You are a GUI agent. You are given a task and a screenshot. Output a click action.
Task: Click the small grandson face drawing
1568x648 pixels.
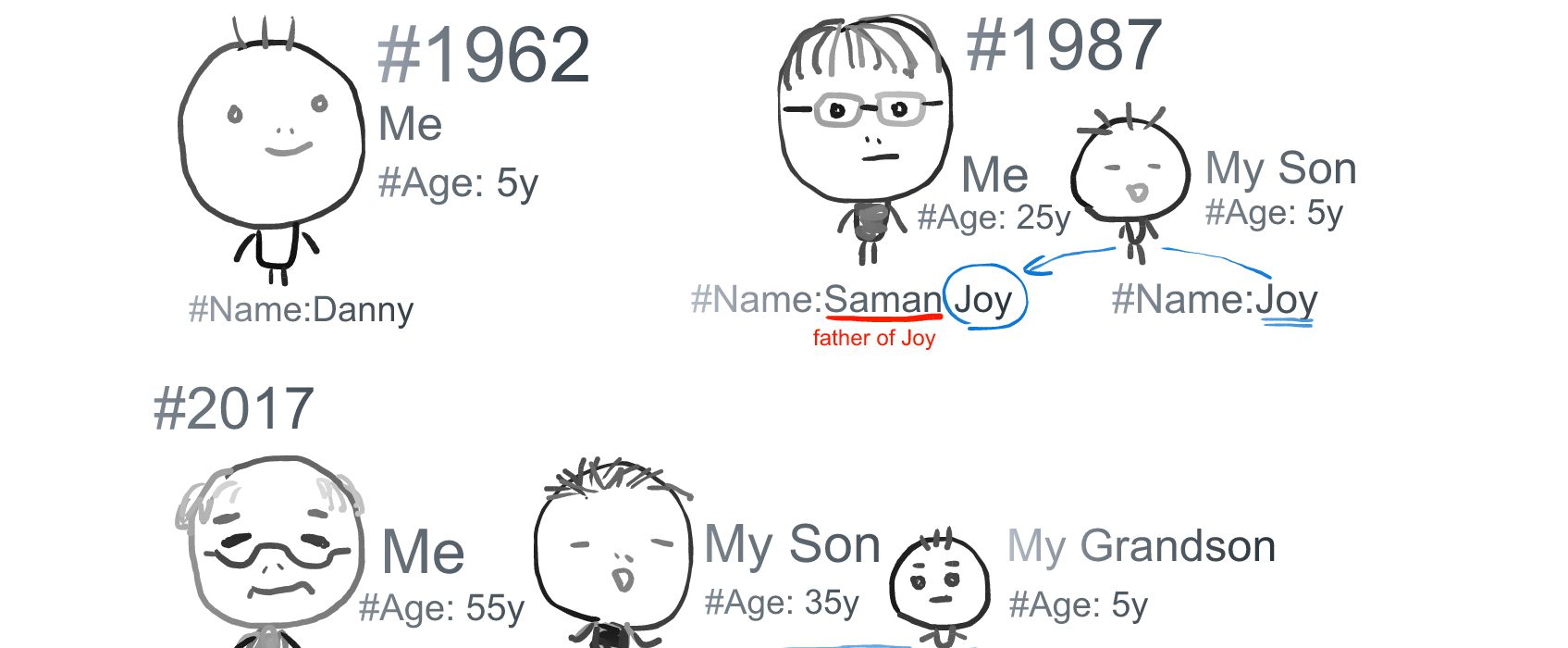click(939, 583)
